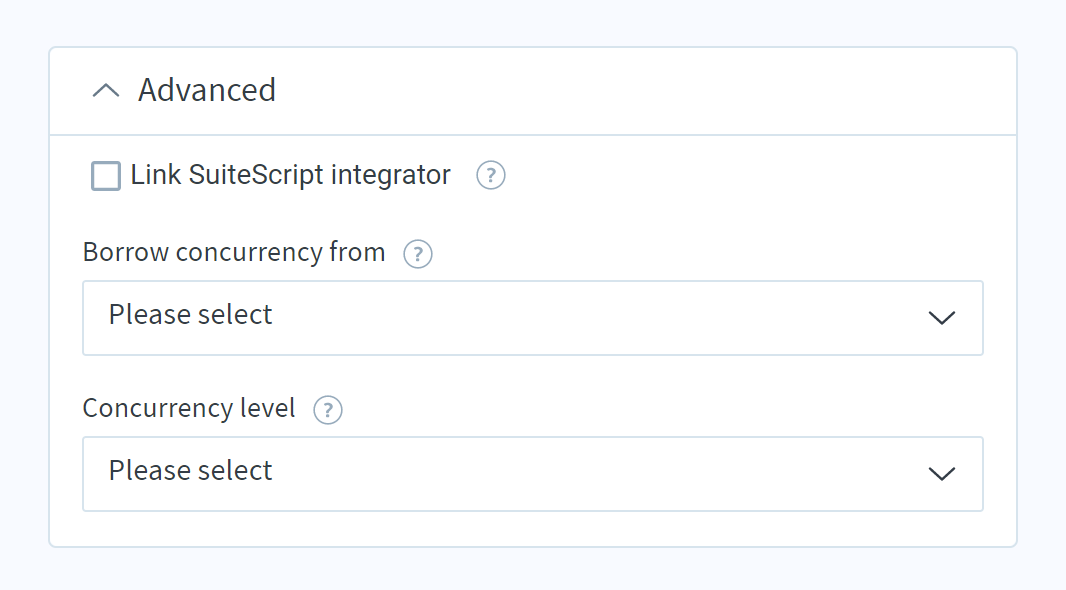
Task: Click the Advanced section header title
Action: 207,90
